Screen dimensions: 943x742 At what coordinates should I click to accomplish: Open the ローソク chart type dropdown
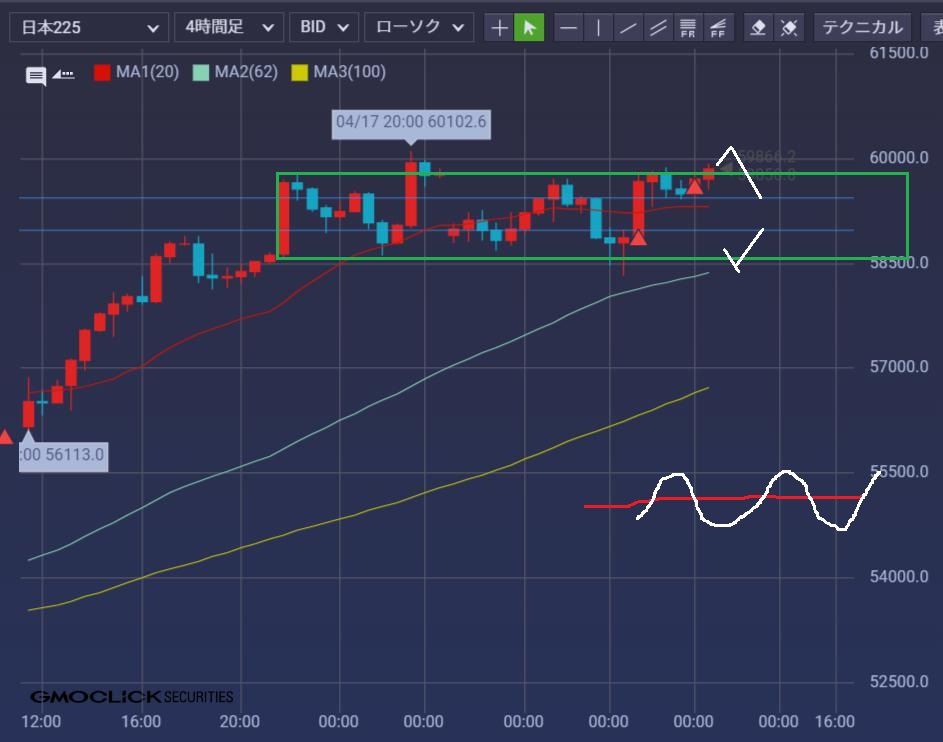tap(418, 27)
